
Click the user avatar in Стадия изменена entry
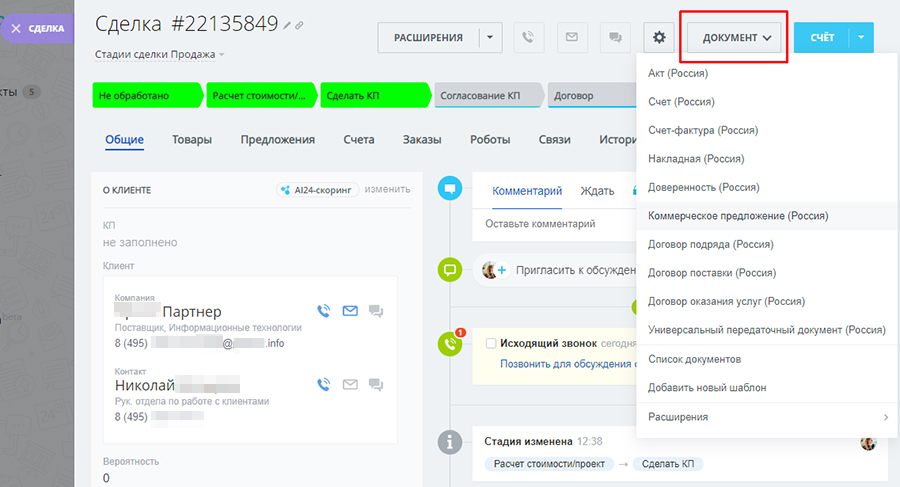coord(868,442)
